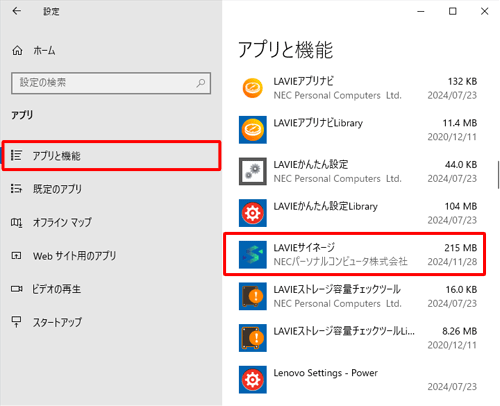
Task: Select アプリと機能 in sidebar
Action: tap(111, 156)
